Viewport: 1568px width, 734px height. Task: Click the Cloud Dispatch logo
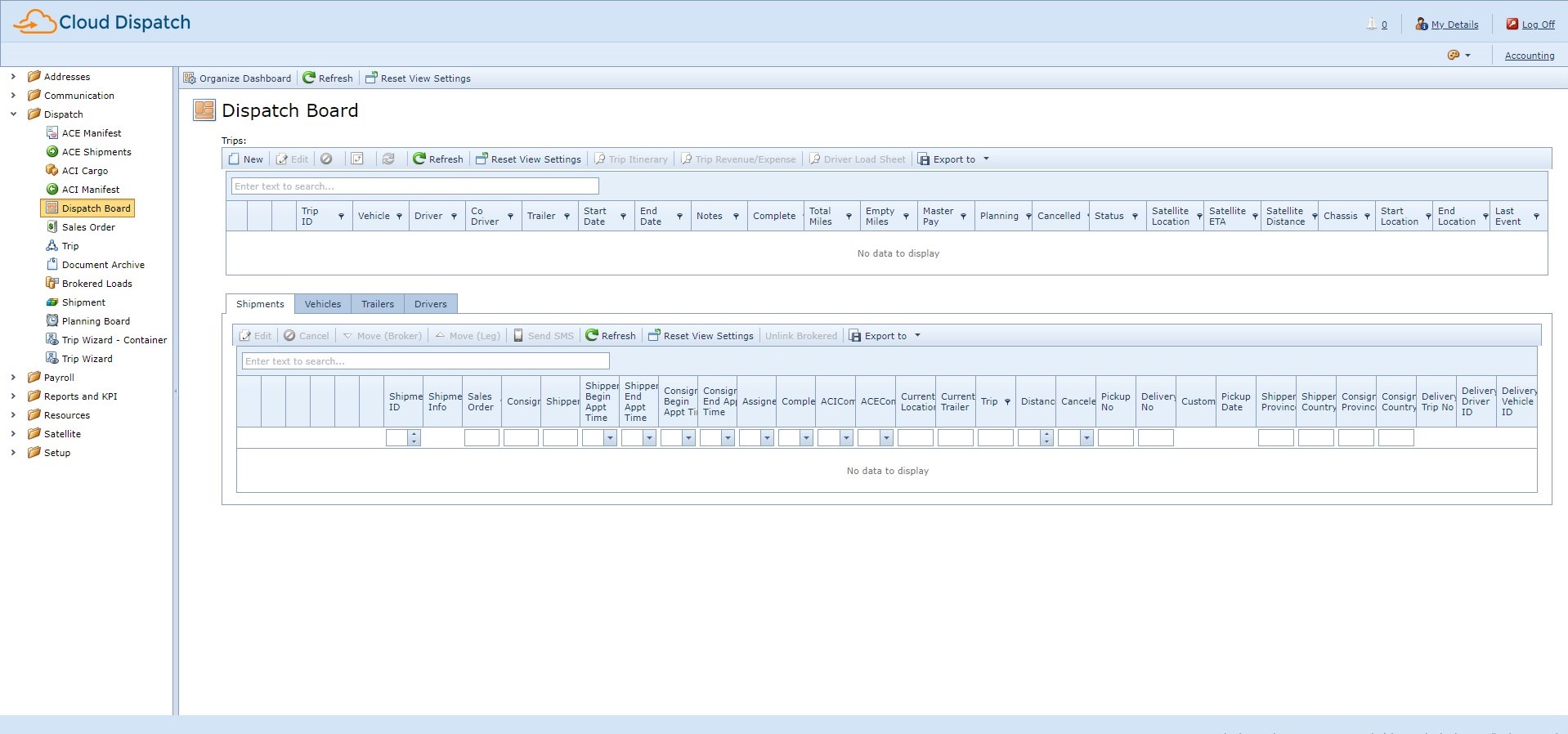click(102, 22)
